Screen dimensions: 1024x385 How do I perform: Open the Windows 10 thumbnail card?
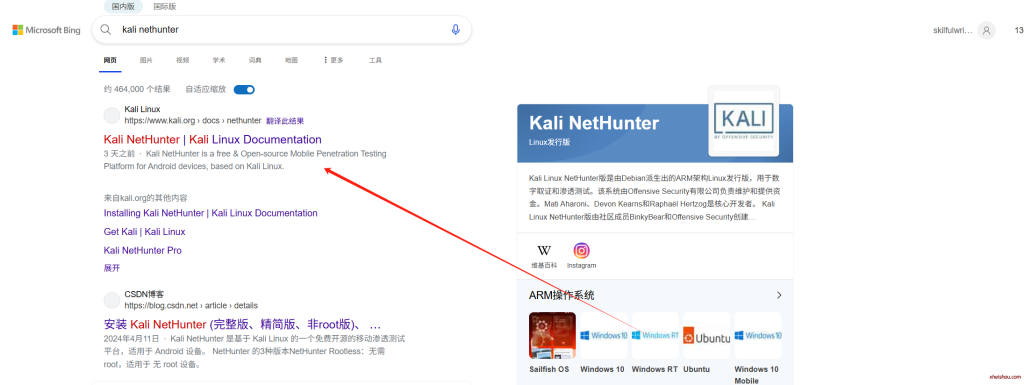603,335
